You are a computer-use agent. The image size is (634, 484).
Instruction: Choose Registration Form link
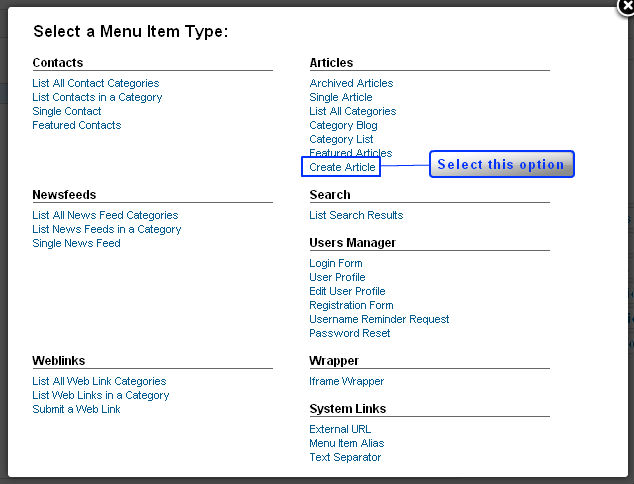click(x=351, y=305)
